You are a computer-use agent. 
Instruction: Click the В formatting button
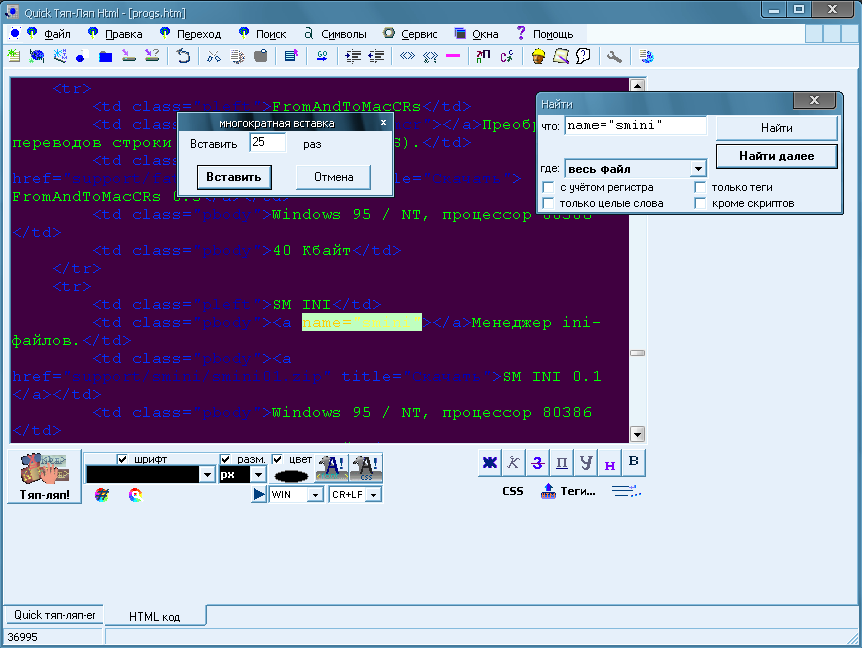633,463
